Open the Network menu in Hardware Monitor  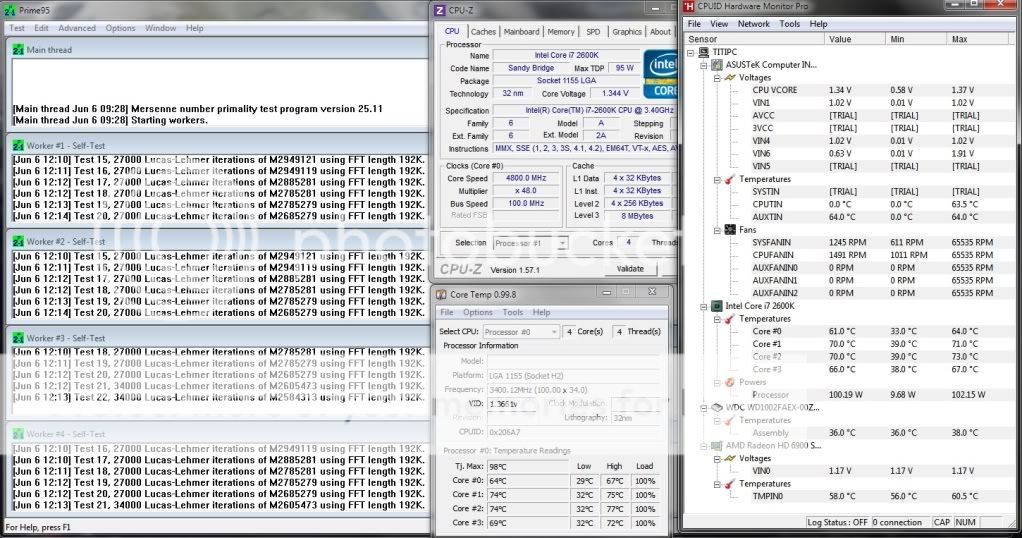[754, 24]
